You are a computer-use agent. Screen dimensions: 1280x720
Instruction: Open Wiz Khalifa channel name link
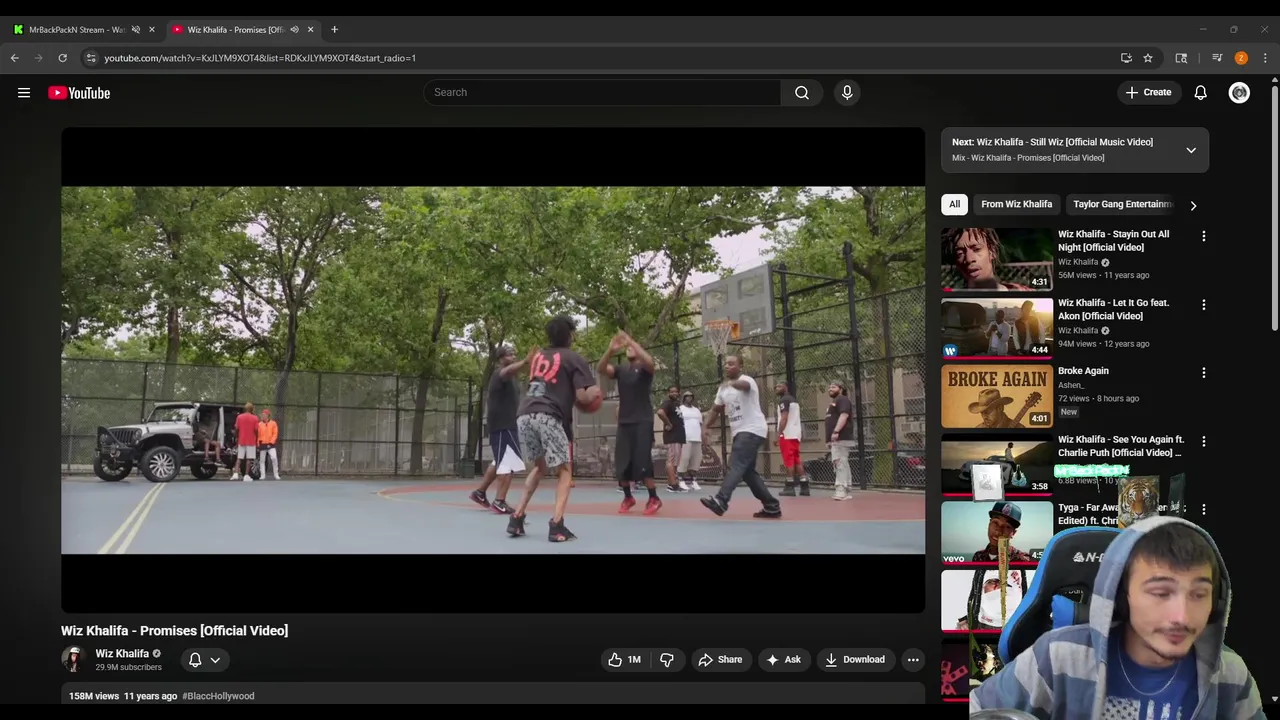(x=122, y=653)
